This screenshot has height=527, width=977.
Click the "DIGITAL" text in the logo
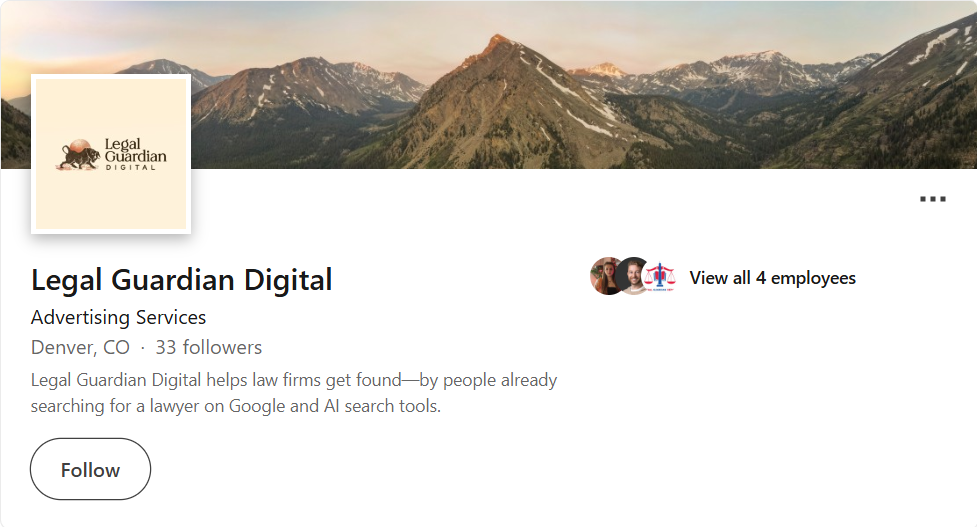tap(131, 167)
